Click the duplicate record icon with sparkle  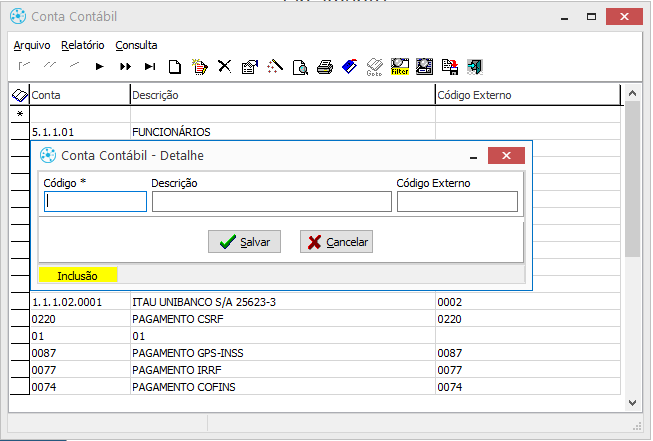coord(200,67)
